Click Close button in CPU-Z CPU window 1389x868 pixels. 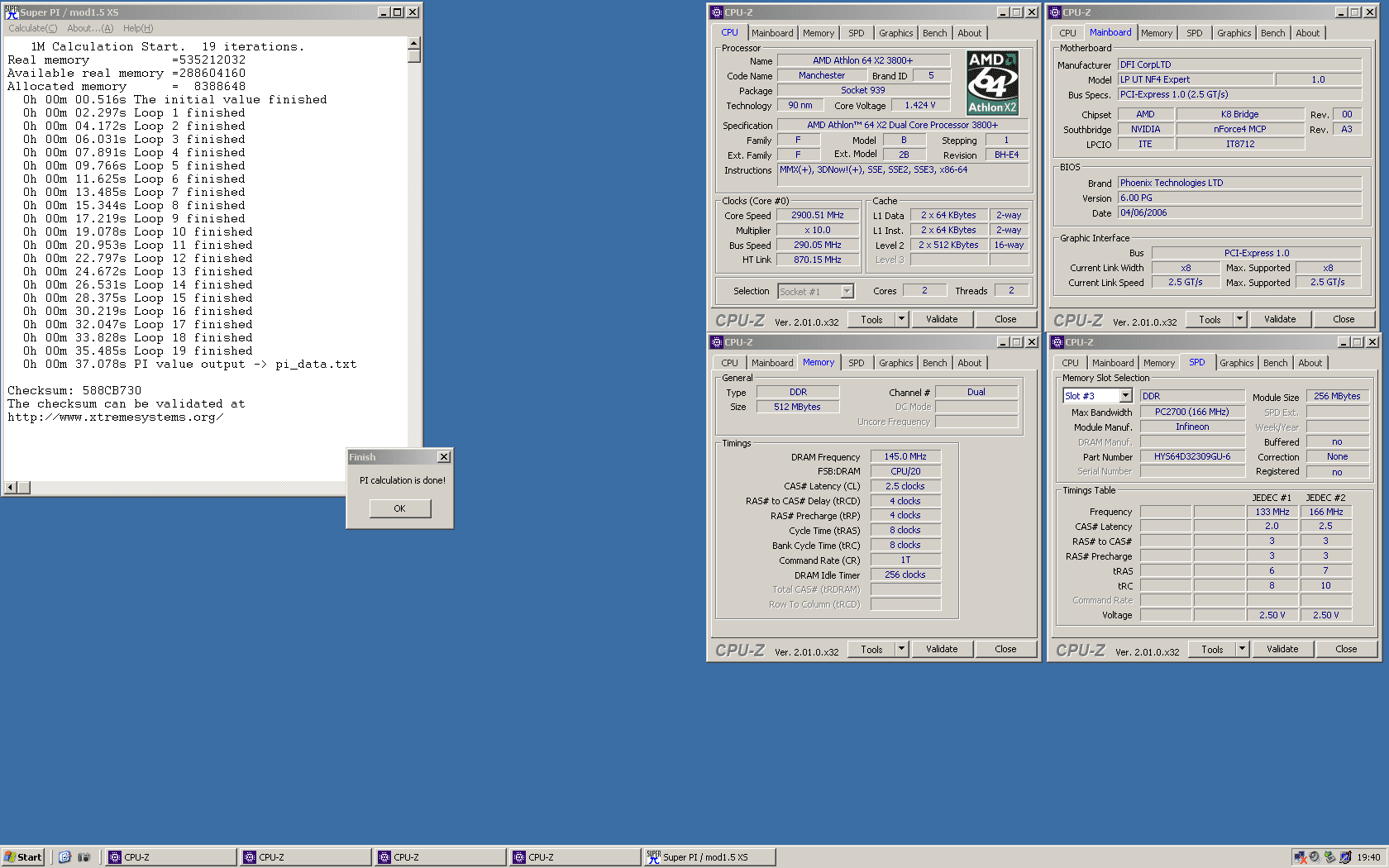[1005, 319]
